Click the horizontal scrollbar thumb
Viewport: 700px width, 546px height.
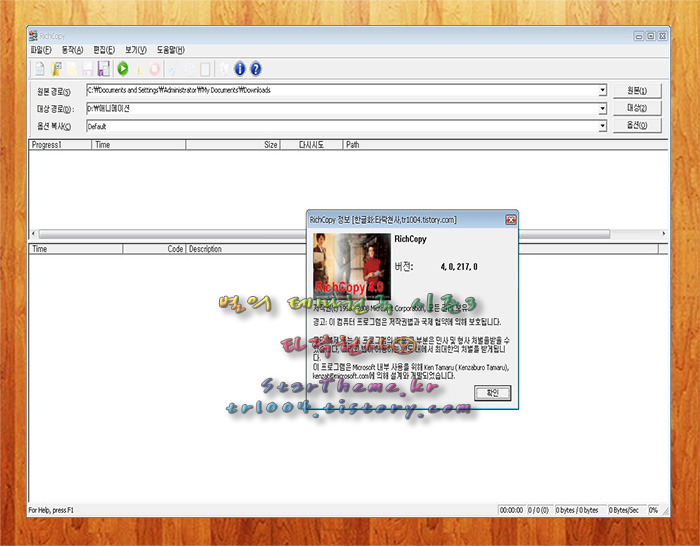[x=325, y=233]
